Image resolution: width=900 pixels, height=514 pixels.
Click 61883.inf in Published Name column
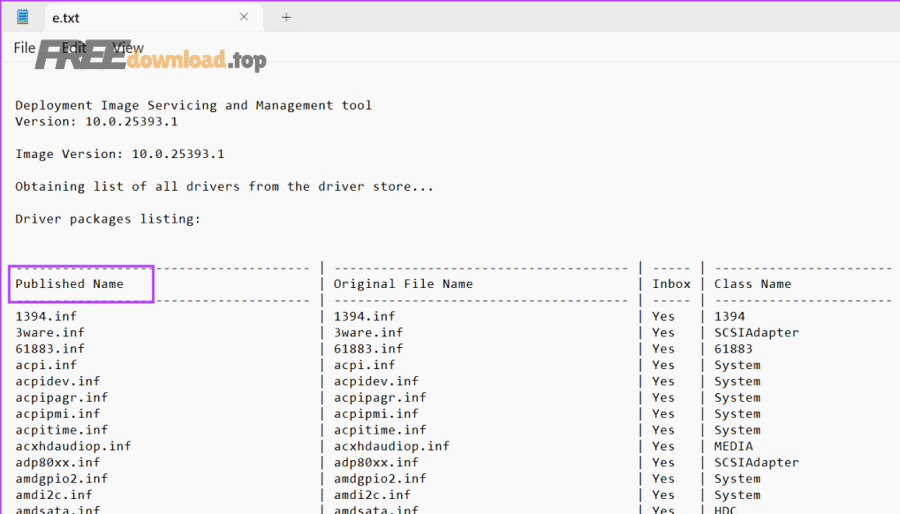[50, 349]
